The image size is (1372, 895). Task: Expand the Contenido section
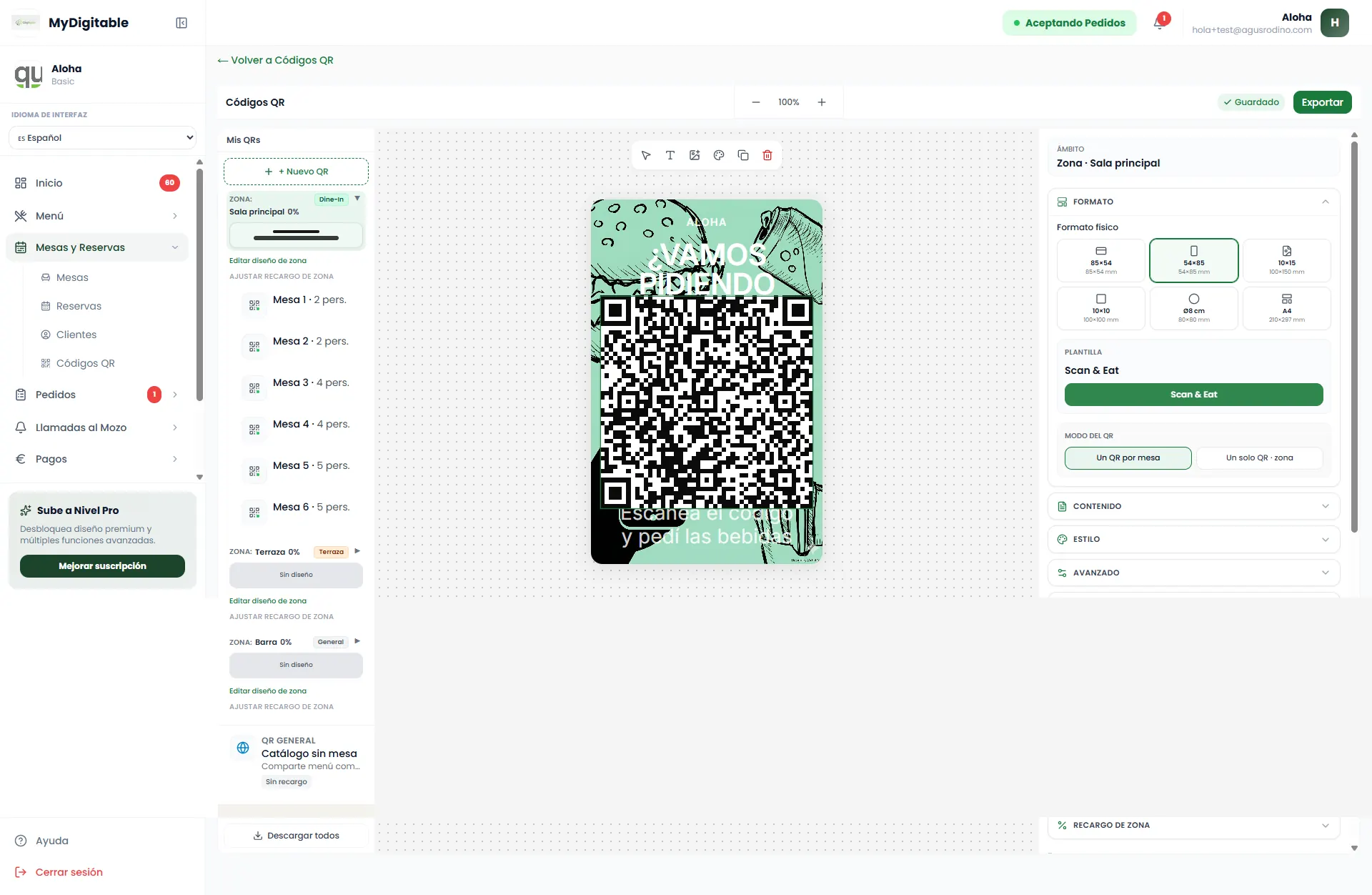tap(1194, 506)
